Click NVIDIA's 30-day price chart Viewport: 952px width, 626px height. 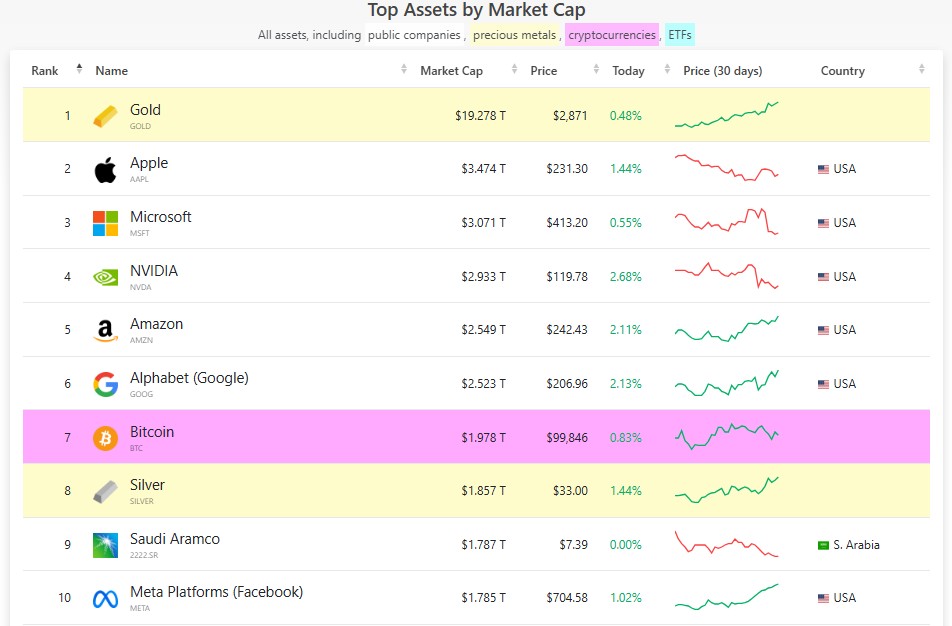point(727,276)
